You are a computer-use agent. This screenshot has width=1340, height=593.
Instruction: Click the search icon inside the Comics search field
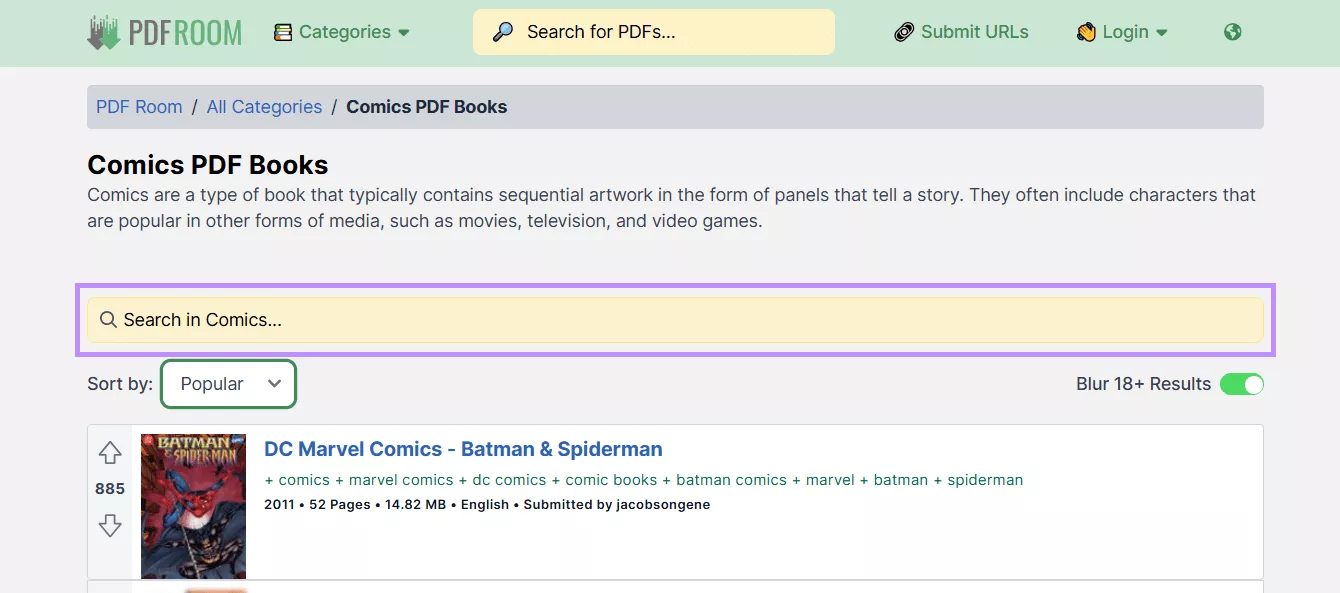108,320
